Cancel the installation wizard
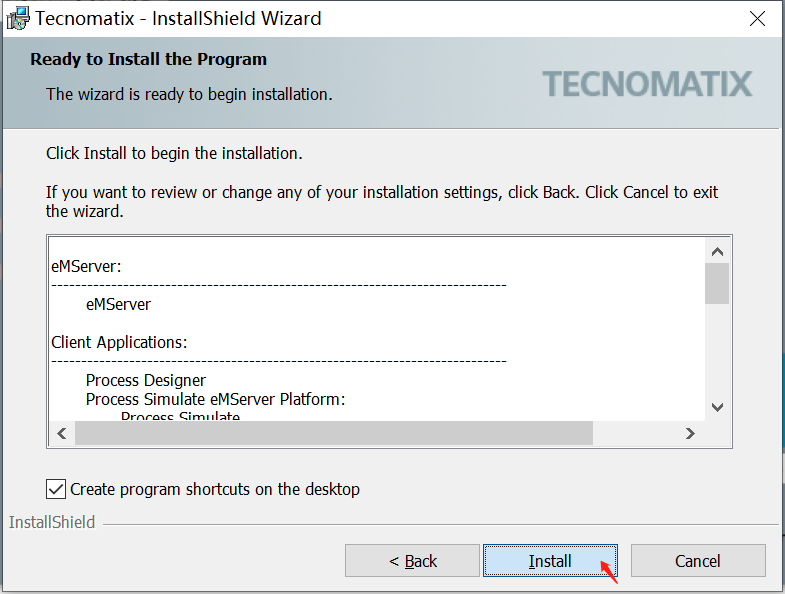This screenshot has height=594, width=785. [698, 560]
